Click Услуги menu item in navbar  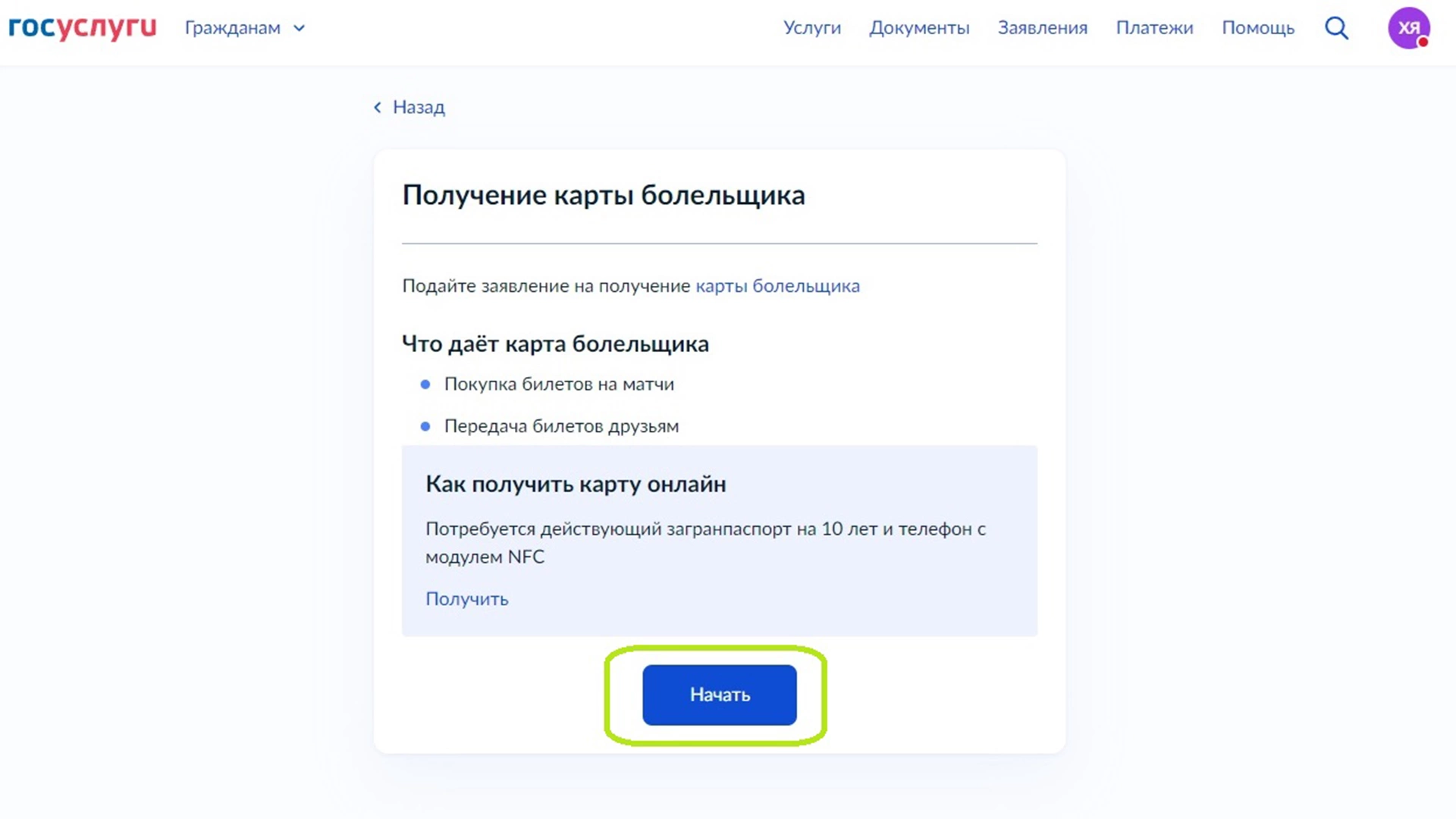[810, 27]
